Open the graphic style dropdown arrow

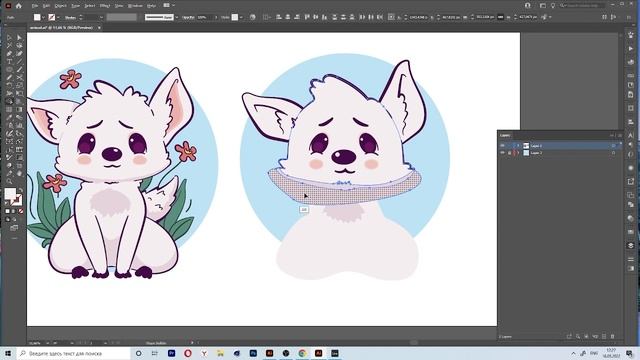pos(241,18)
